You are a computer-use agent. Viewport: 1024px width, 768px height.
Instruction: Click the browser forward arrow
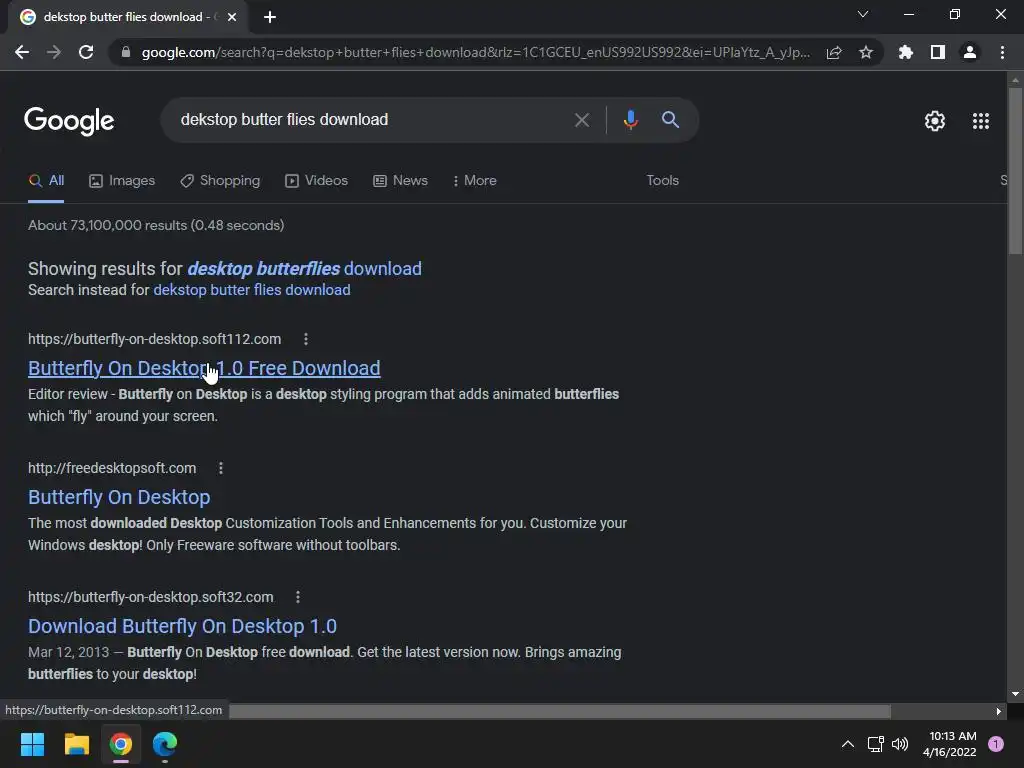coord(54,52)
